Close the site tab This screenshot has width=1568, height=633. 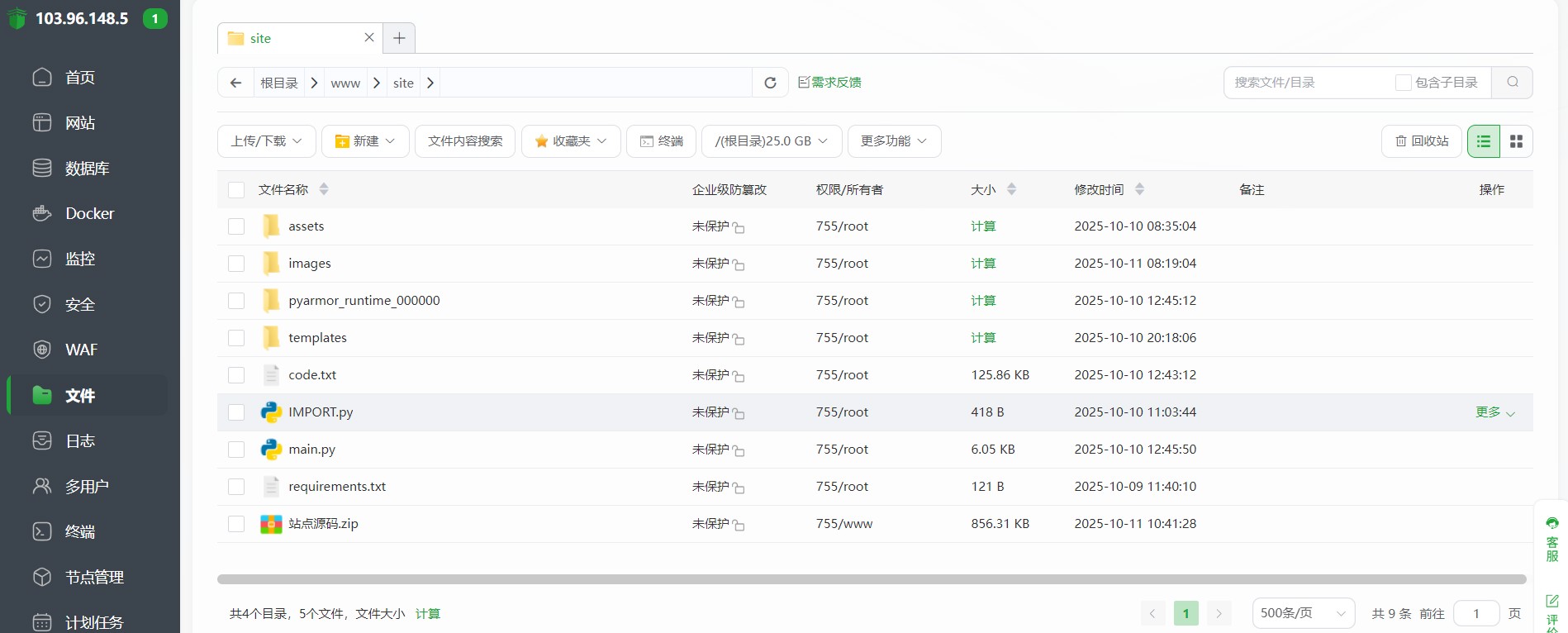coord(369,38)
